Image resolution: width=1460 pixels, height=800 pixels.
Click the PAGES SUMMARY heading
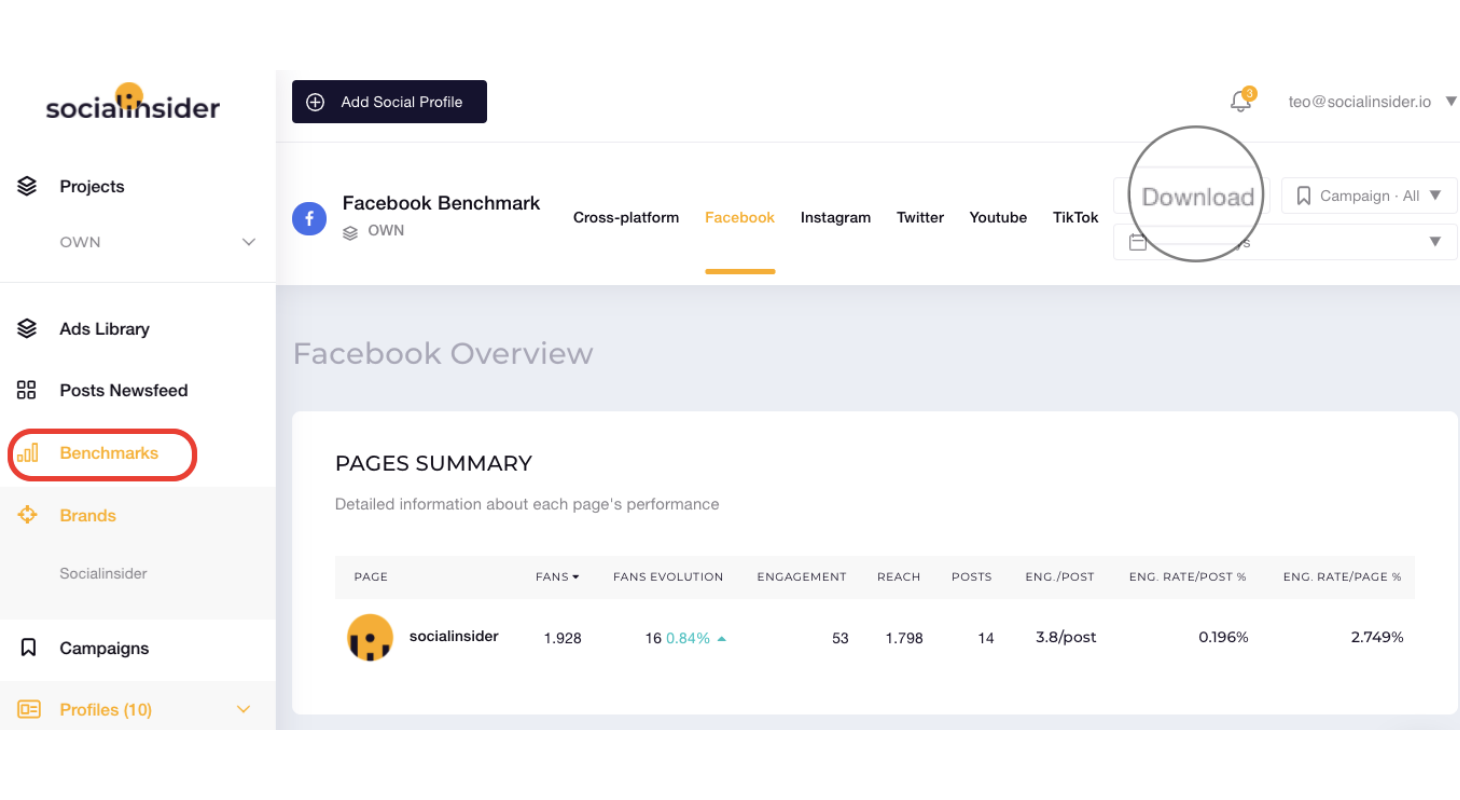(434, 463)
